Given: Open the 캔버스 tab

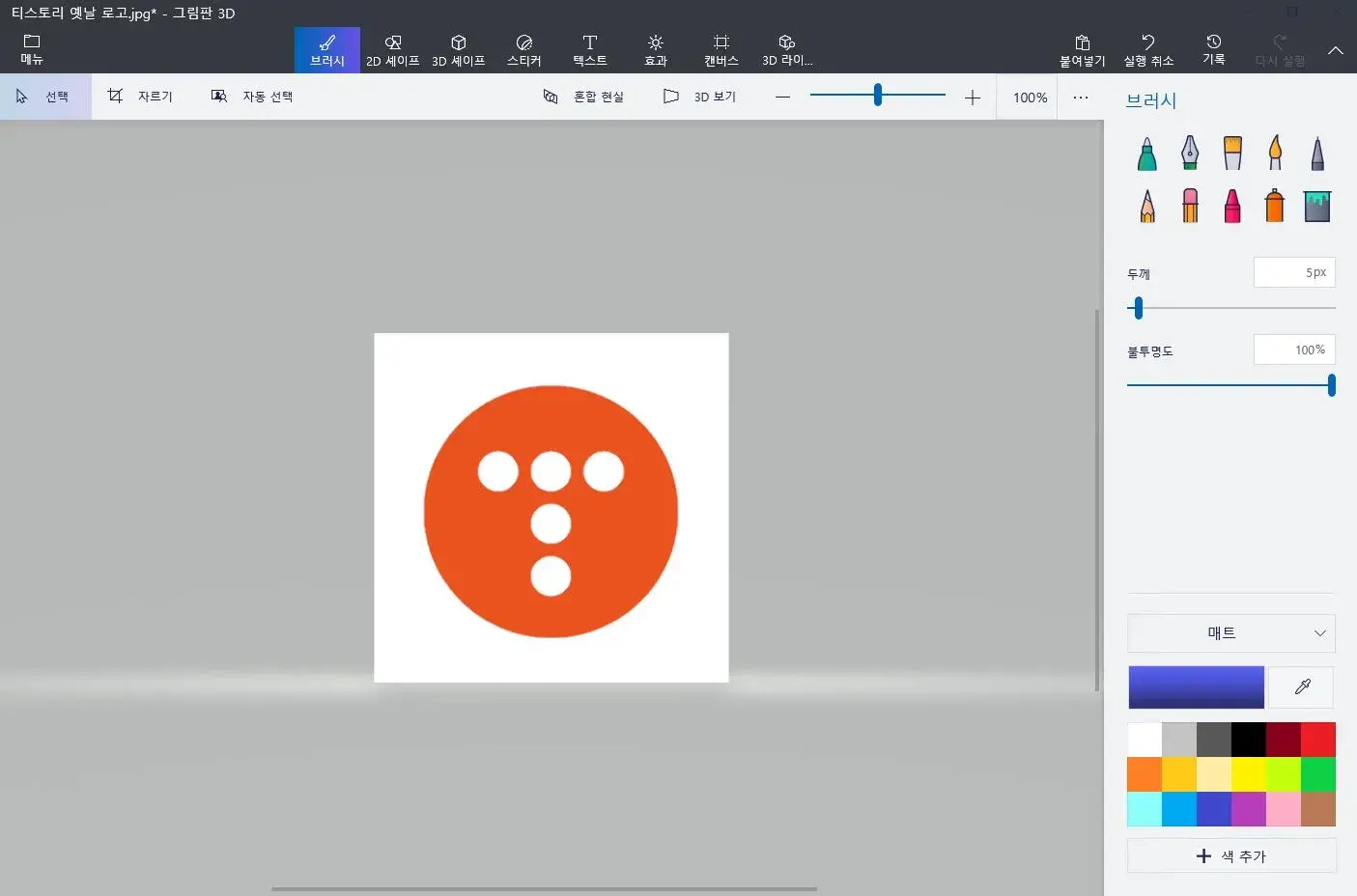Looking at the screenshot, I should tap(721, 49).
